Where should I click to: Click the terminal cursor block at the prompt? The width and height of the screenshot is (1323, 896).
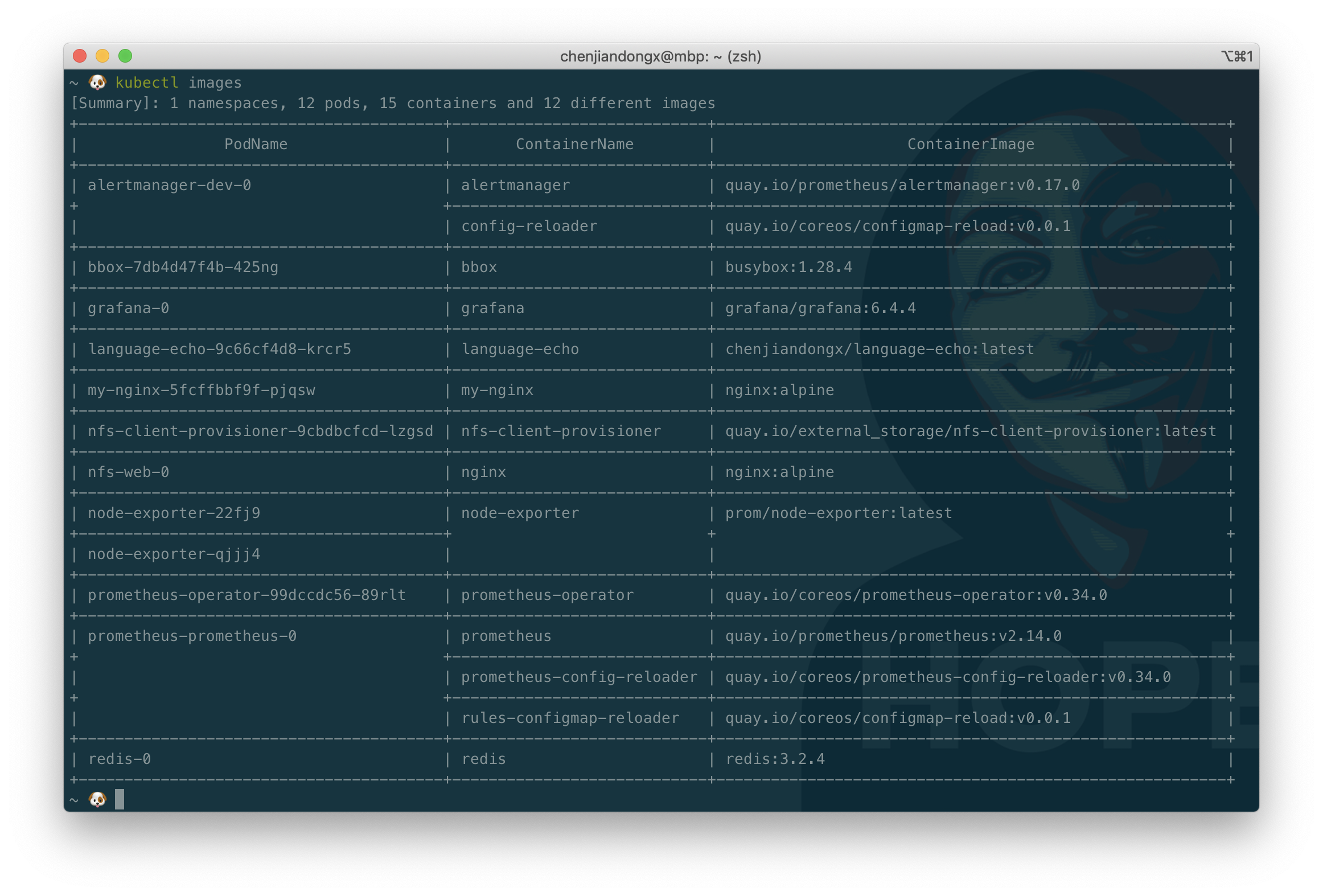[120, 799]
